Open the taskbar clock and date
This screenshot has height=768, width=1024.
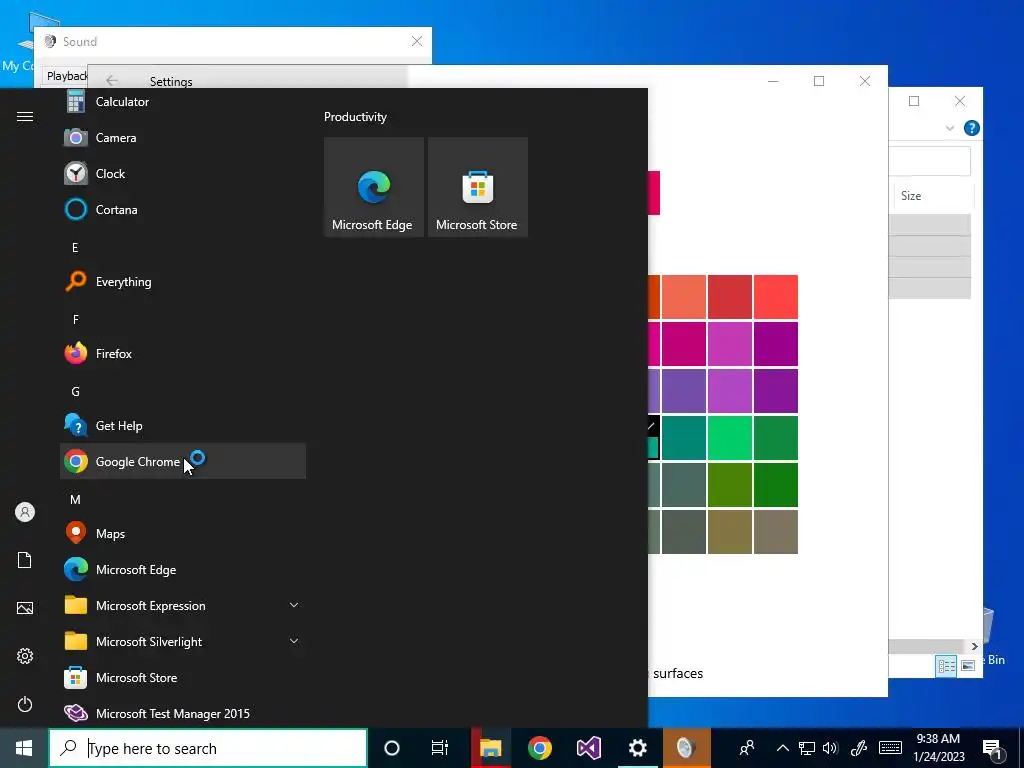pyautogui.click(x=938, y=748)
